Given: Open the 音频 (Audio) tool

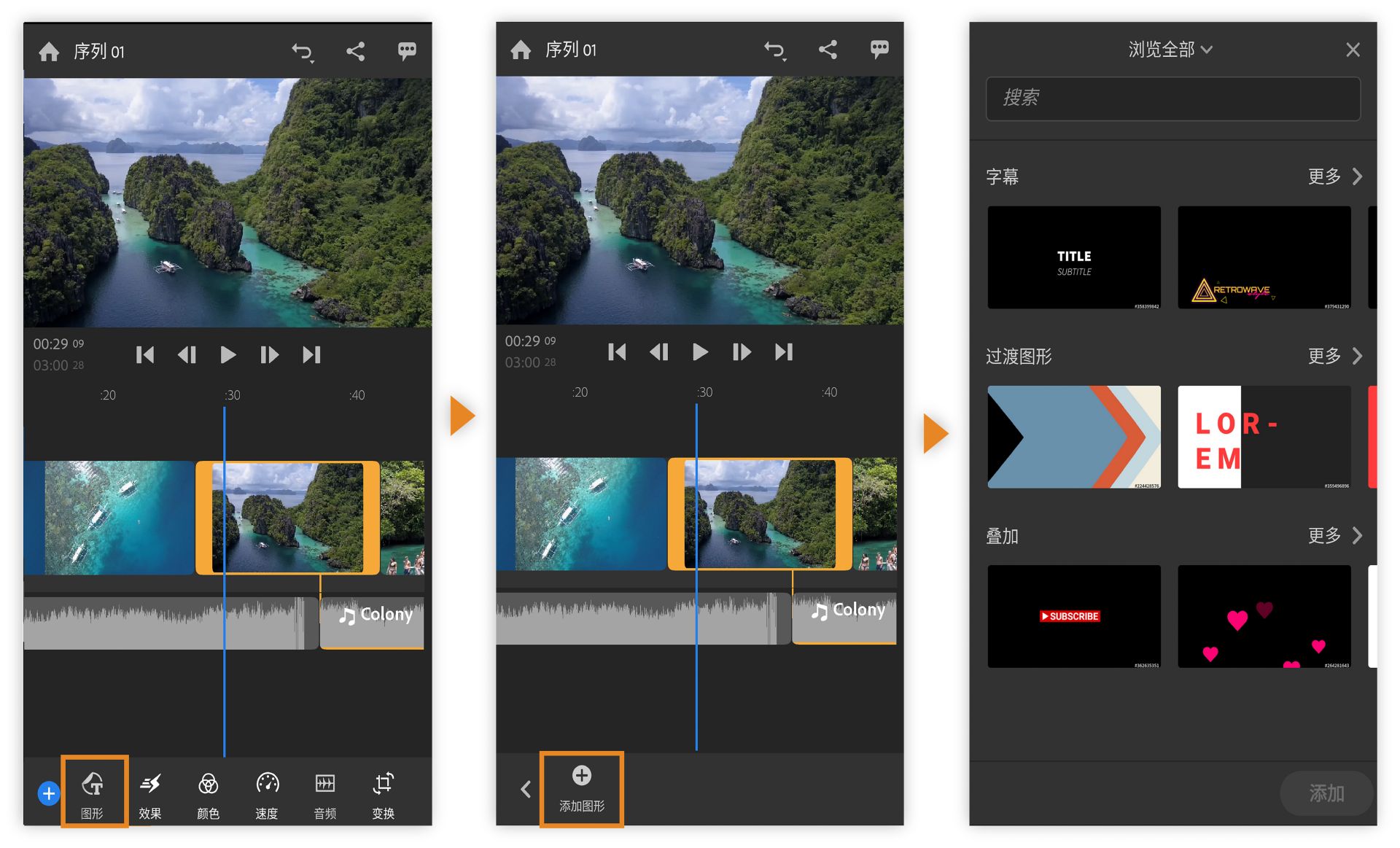Looking at the screenshot, I should [325, 793].
